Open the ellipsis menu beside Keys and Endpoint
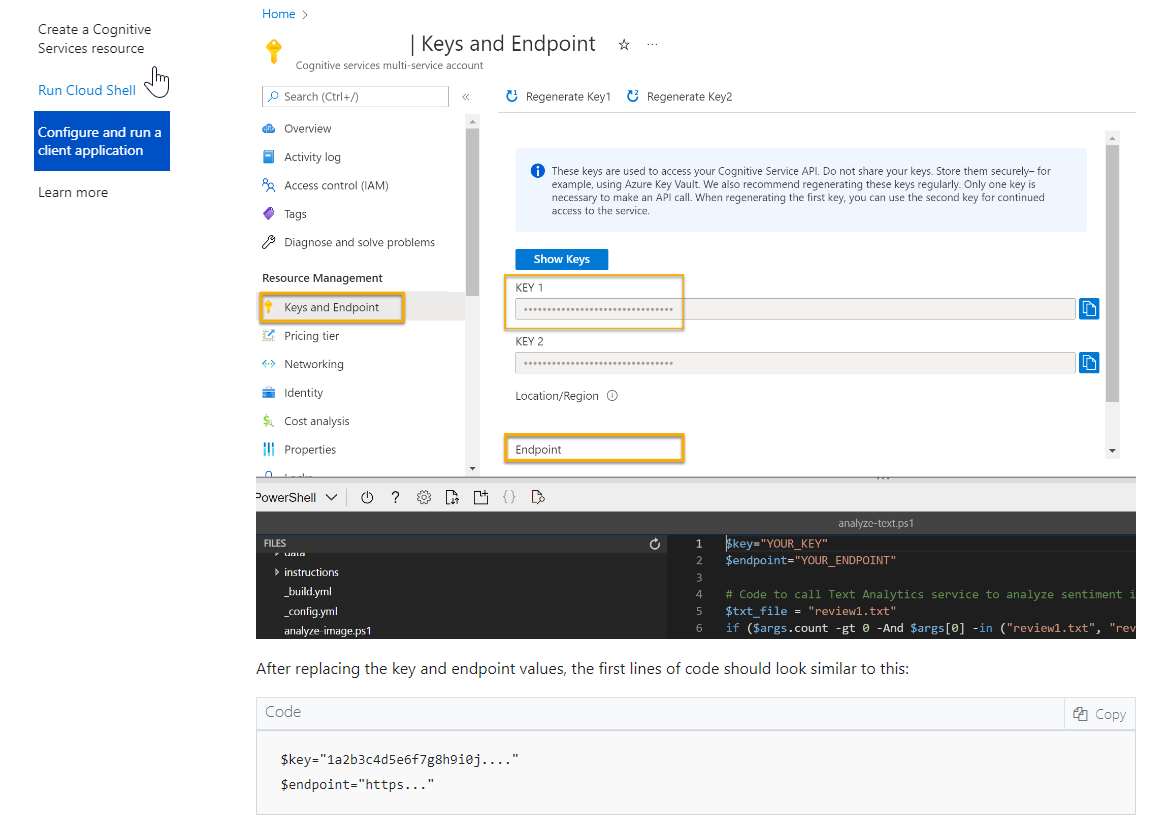 (x=653, y=44)
